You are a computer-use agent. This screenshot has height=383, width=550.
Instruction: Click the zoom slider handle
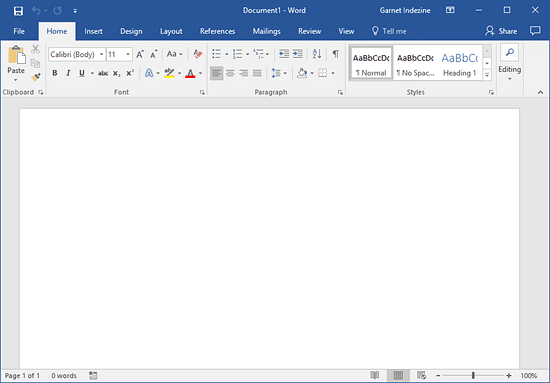pos(473,376)
